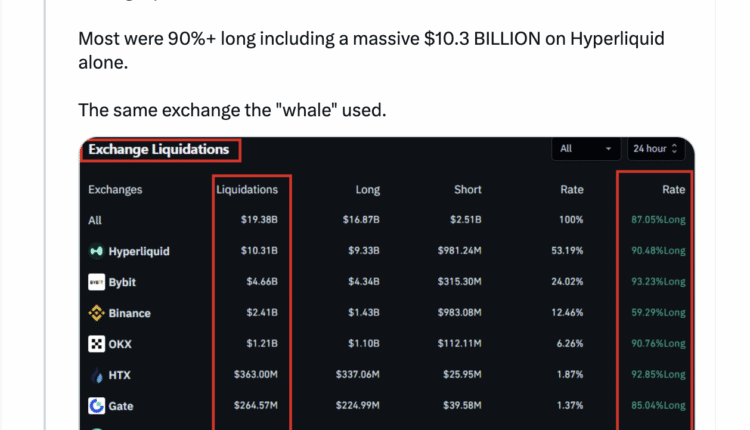This screenshot has width=750, height=430.
Task: Click the HTX flame logo icon
Action: point(97,375)
